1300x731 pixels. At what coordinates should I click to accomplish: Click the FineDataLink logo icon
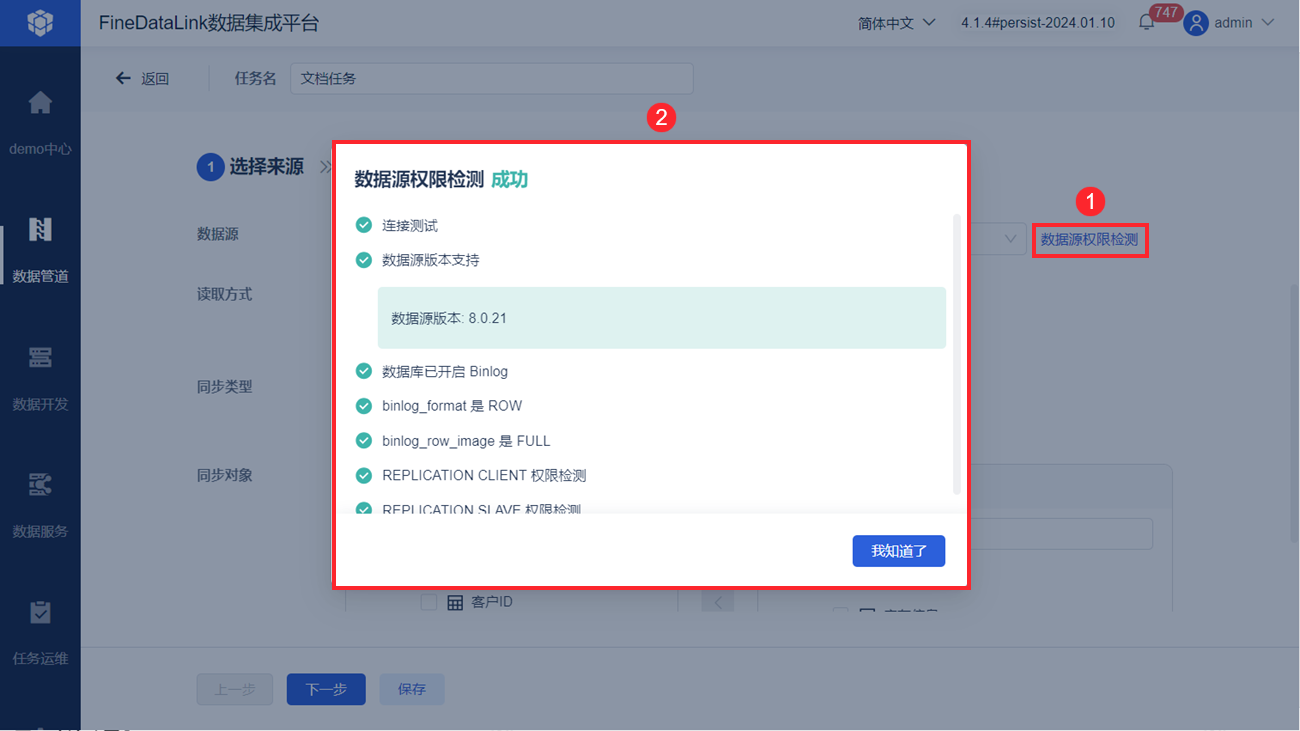40,22
